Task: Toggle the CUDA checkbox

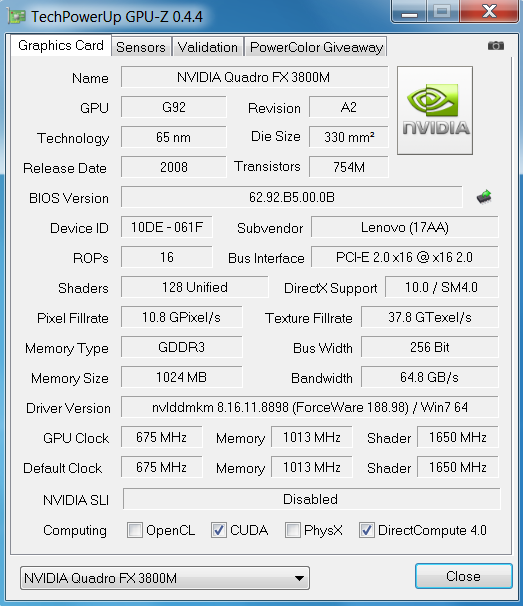Action: coord(219,530)
